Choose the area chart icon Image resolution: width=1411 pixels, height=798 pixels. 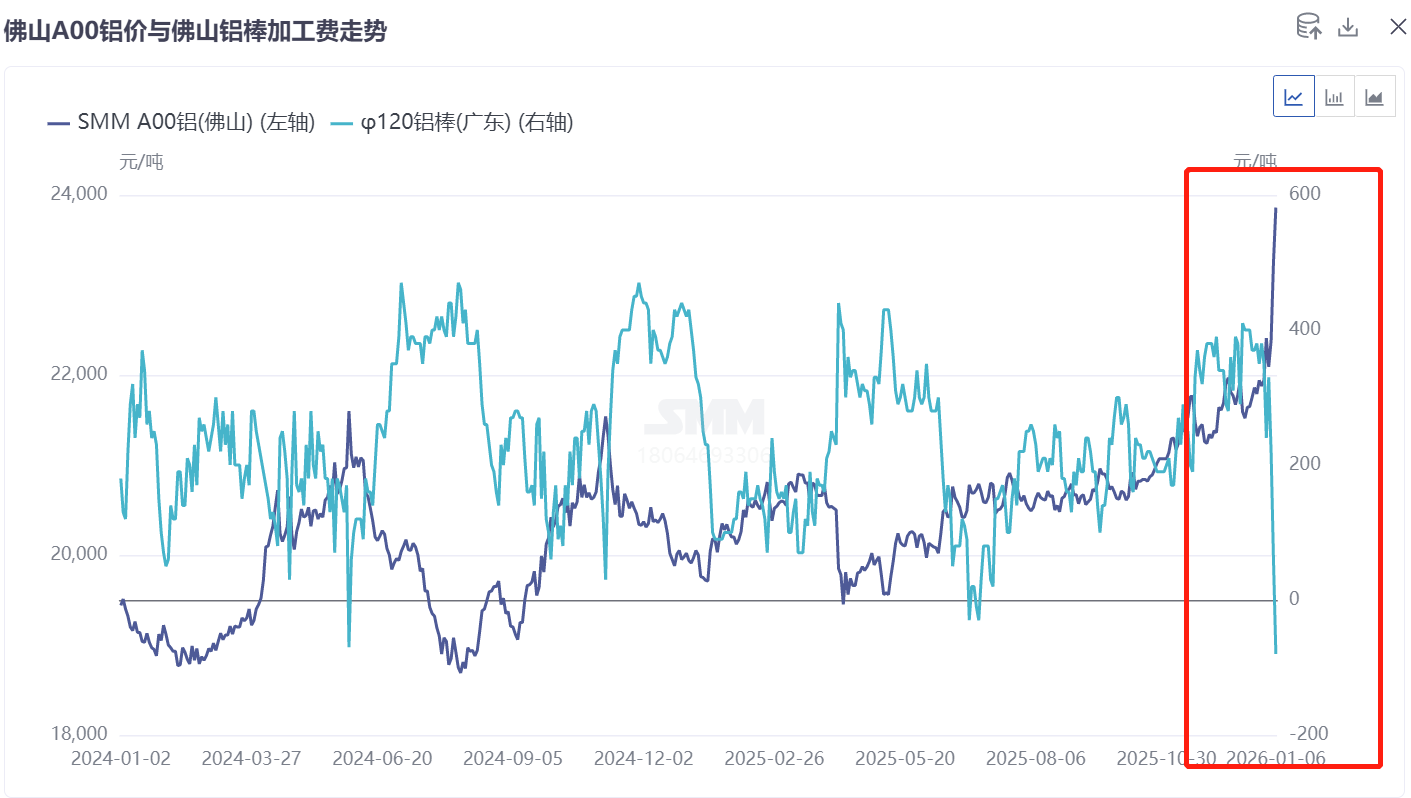point(1374,96)
